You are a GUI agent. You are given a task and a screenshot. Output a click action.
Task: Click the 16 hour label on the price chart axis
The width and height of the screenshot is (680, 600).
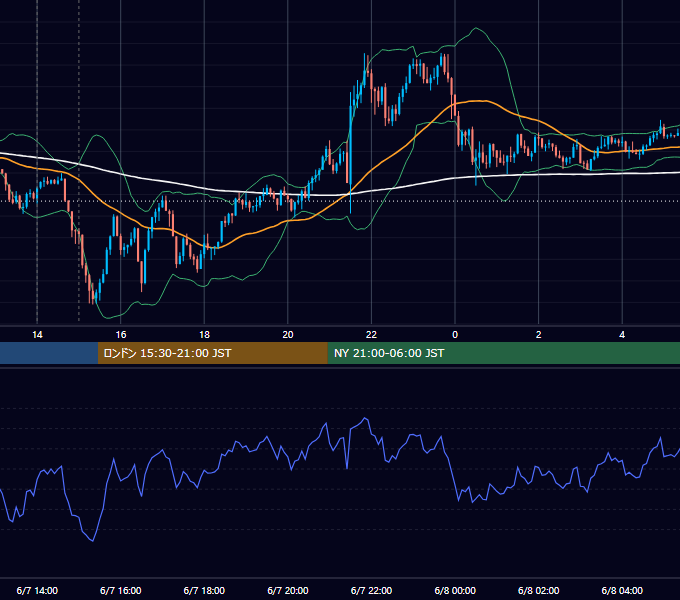121,335
